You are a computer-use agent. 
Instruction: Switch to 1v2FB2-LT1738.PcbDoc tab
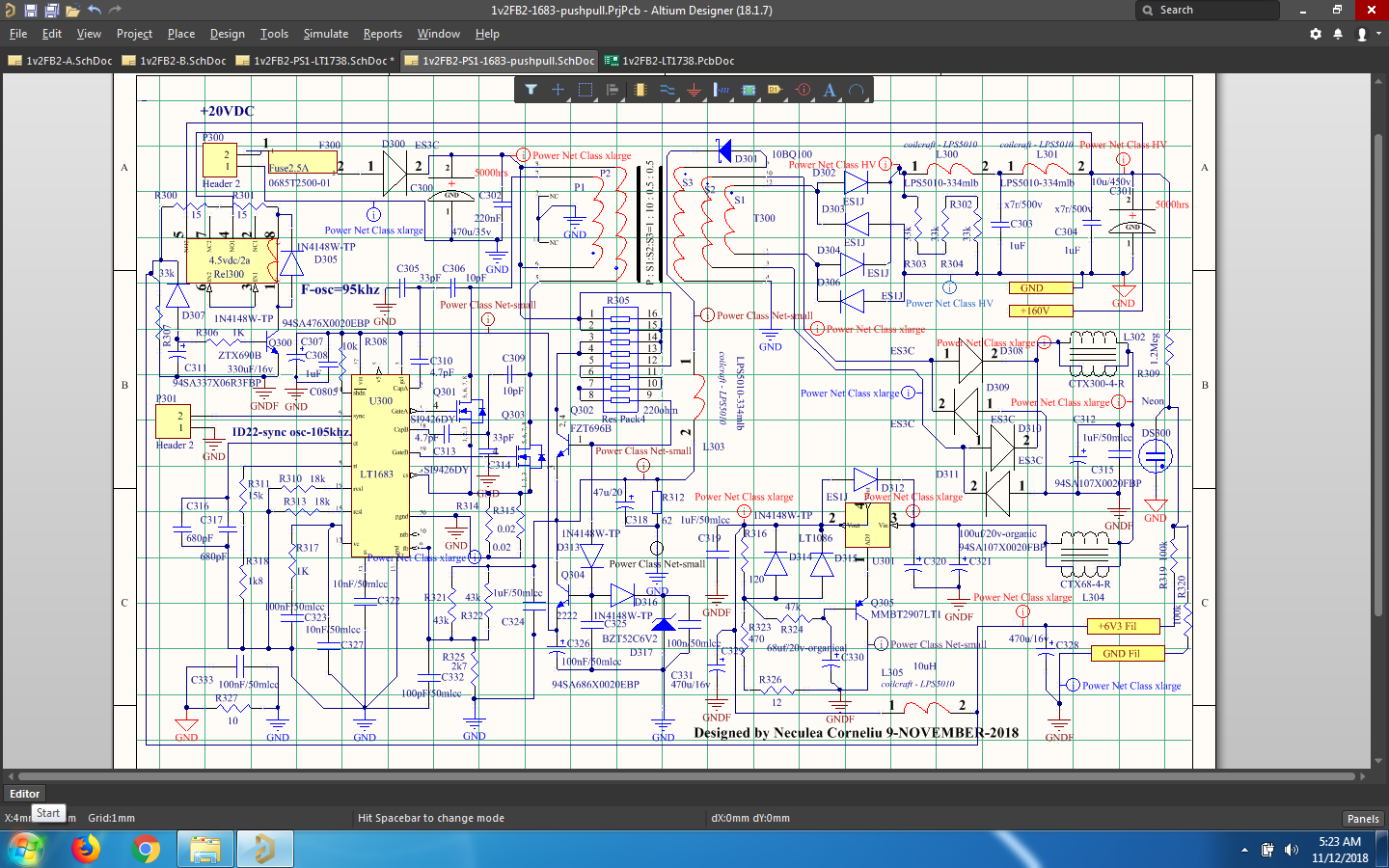(669, 61)
